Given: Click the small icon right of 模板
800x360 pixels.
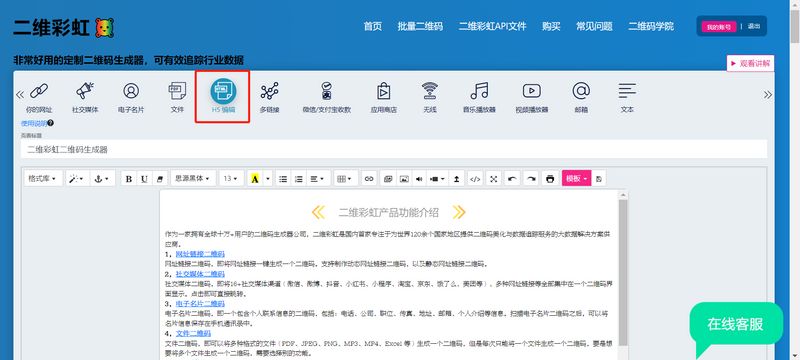Looking at the screenshot, I should [x=599, y=178].
